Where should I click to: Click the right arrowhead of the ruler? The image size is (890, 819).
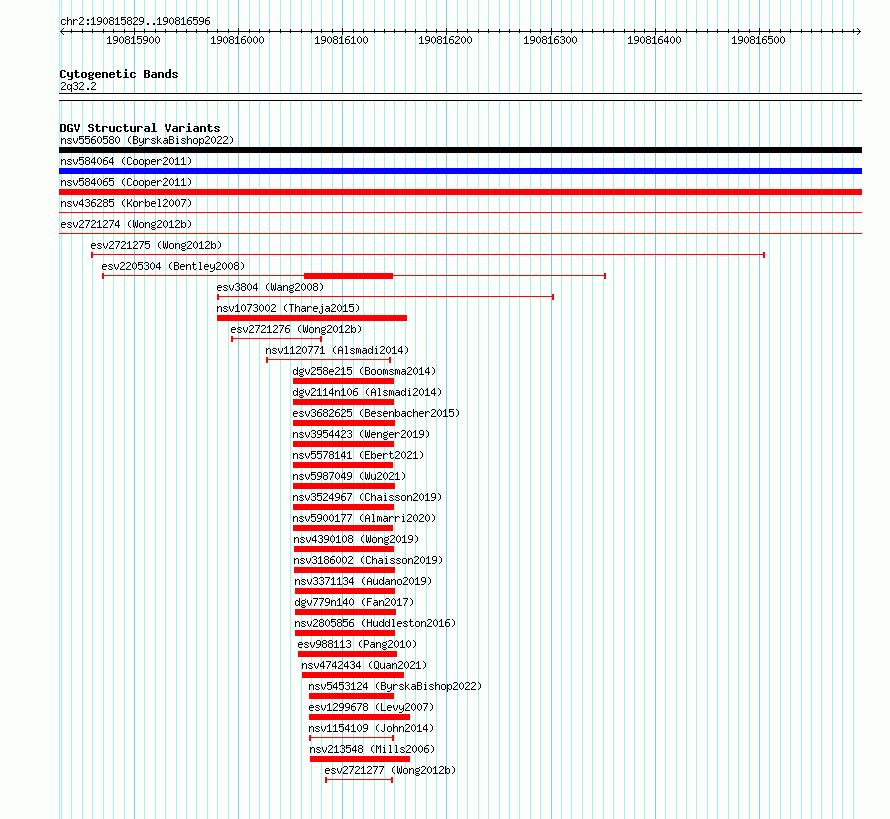point(859,32)
